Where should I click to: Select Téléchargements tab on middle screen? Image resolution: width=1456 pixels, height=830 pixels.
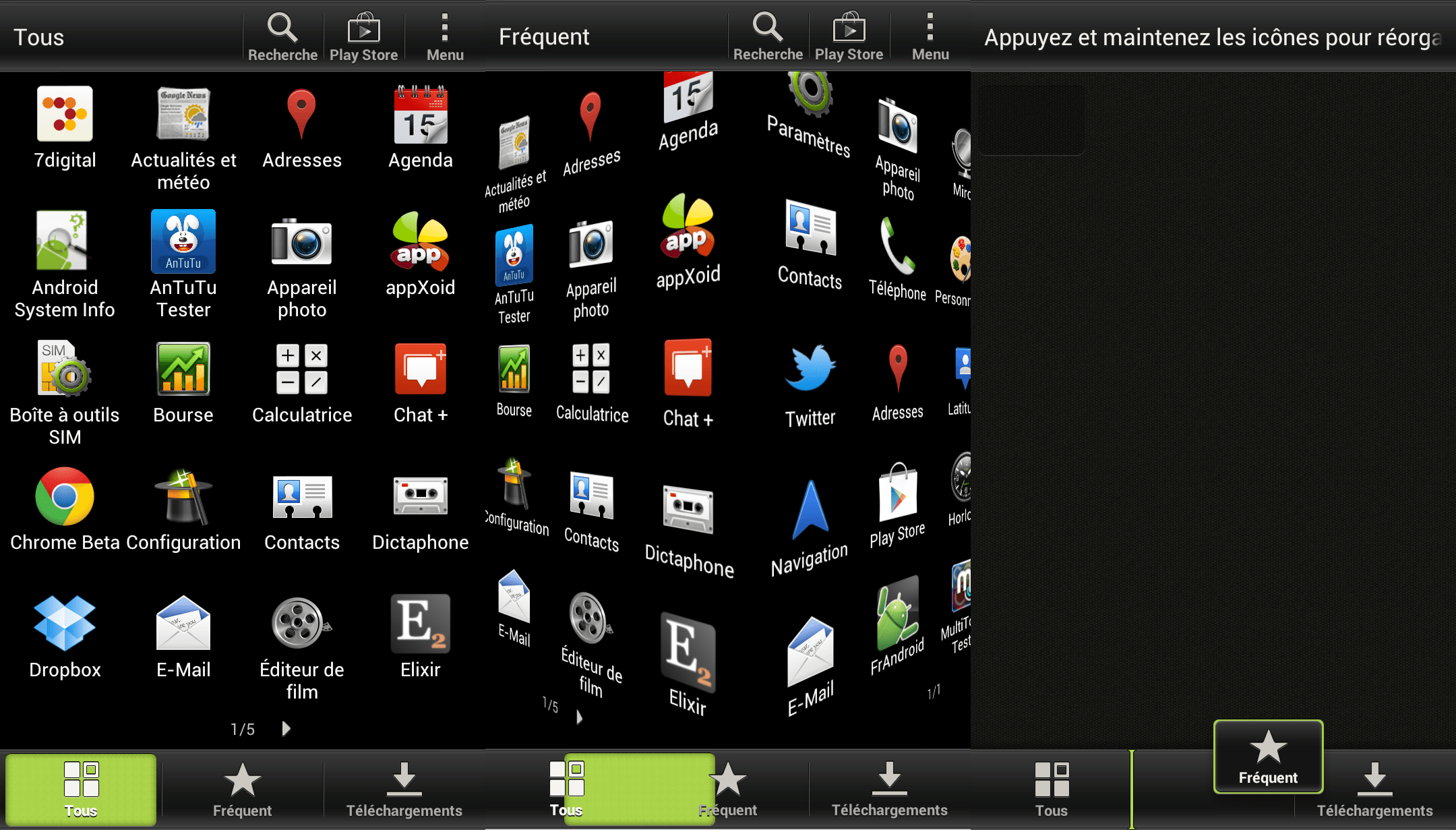coord(890,790)
